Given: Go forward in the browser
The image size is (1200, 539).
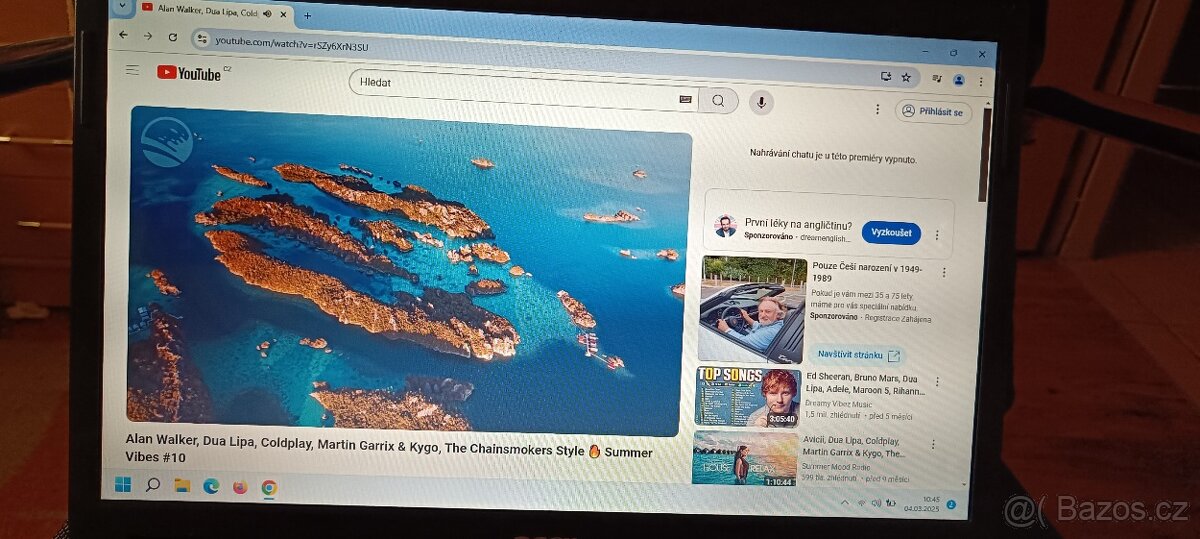Looking at the screenshot, I should pos(147,35).
